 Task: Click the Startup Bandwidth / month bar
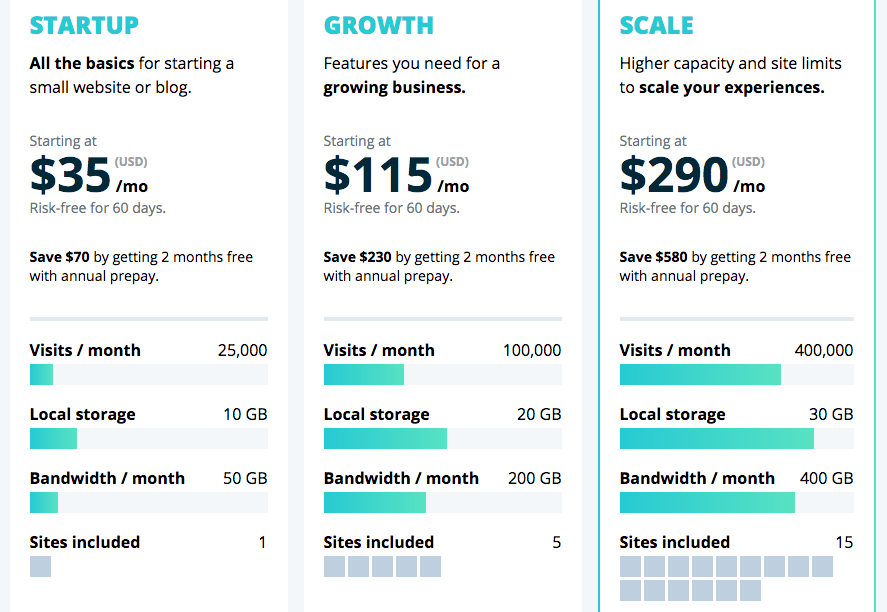click(x=148, y=503)
